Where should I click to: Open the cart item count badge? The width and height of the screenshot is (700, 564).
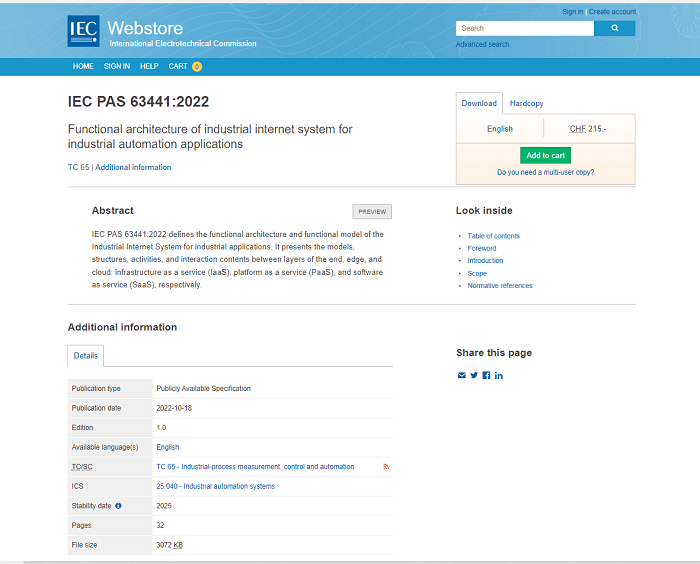tap(197, 67)
